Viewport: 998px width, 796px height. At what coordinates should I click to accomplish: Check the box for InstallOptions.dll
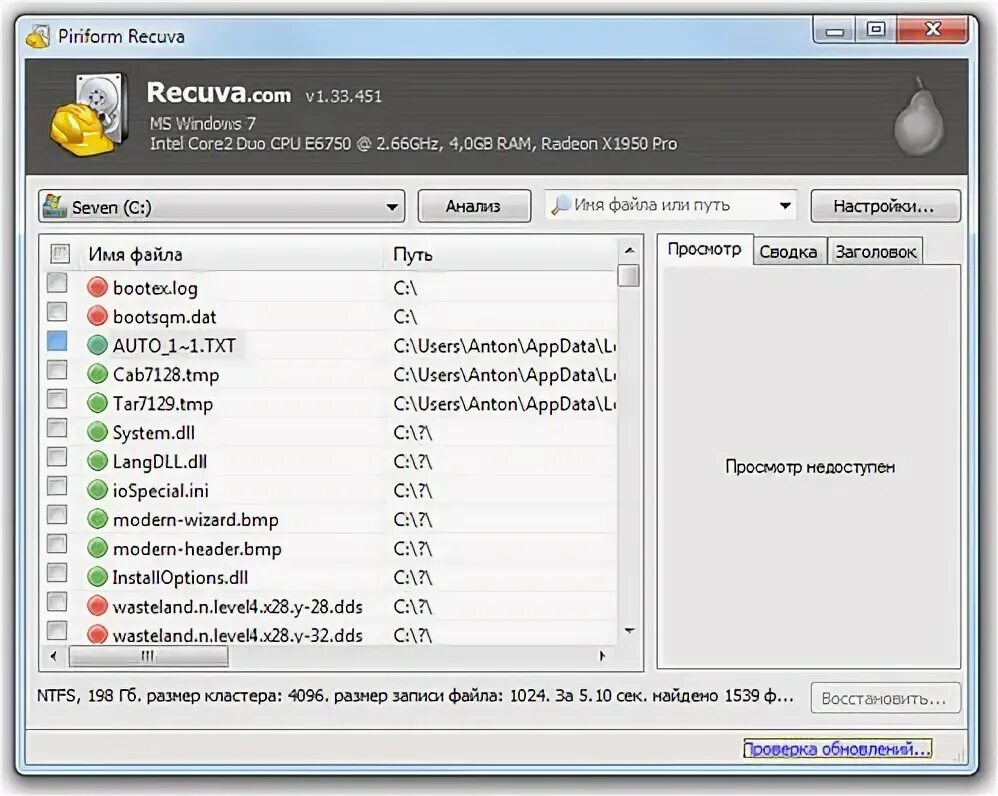(57, 573)
